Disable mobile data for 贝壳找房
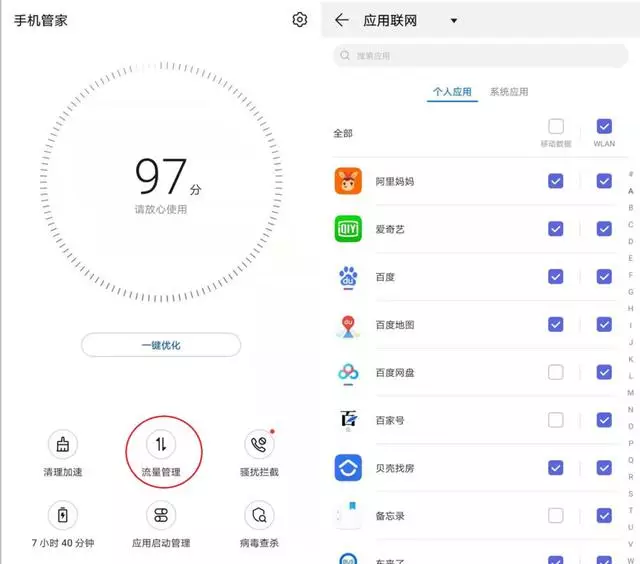The height and width of the screenshot is (564, 640). click(x=556, y=468)
